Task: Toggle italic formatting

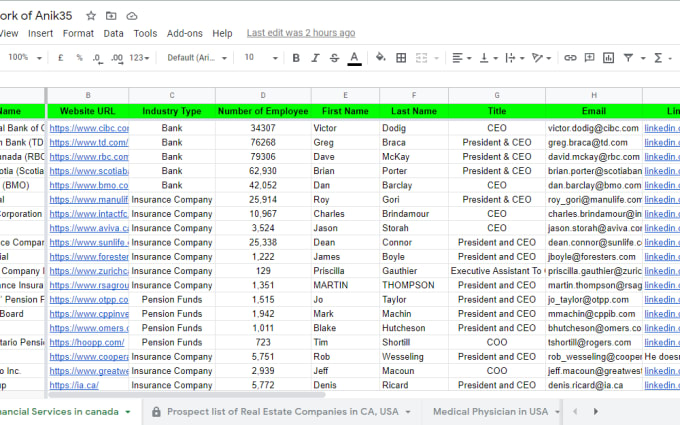Action: [x=315, y=58]
